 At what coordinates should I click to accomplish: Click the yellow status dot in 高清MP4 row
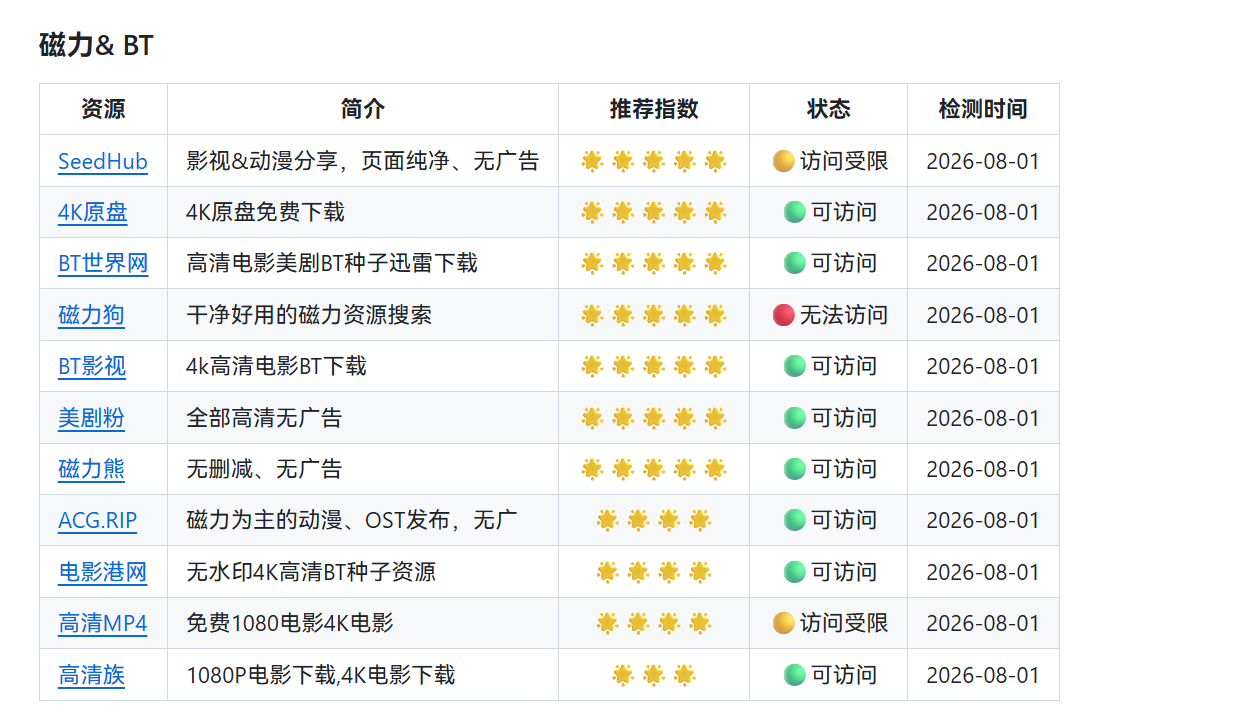point(784,623)
